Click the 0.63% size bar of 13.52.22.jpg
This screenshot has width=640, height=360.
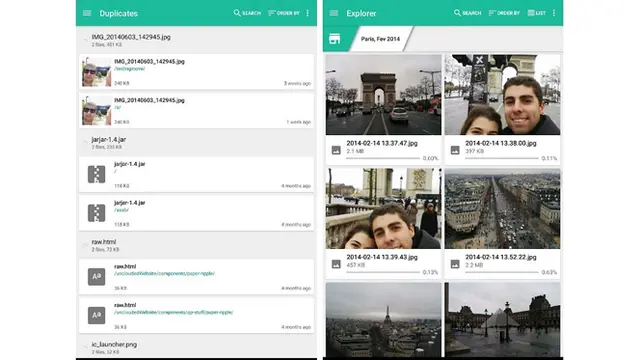pyautogui.click(x=502, y=272)
